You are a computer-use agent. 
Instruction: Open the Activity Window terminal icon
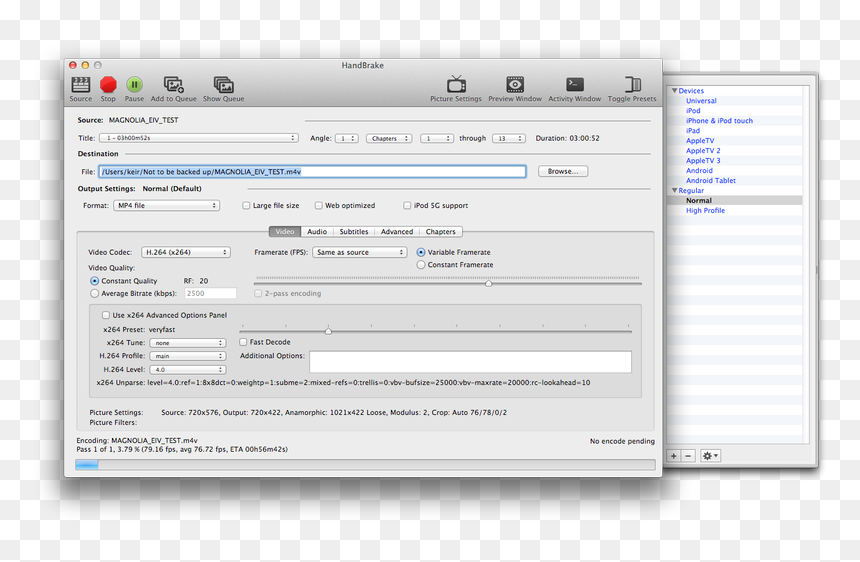point(574,84)
